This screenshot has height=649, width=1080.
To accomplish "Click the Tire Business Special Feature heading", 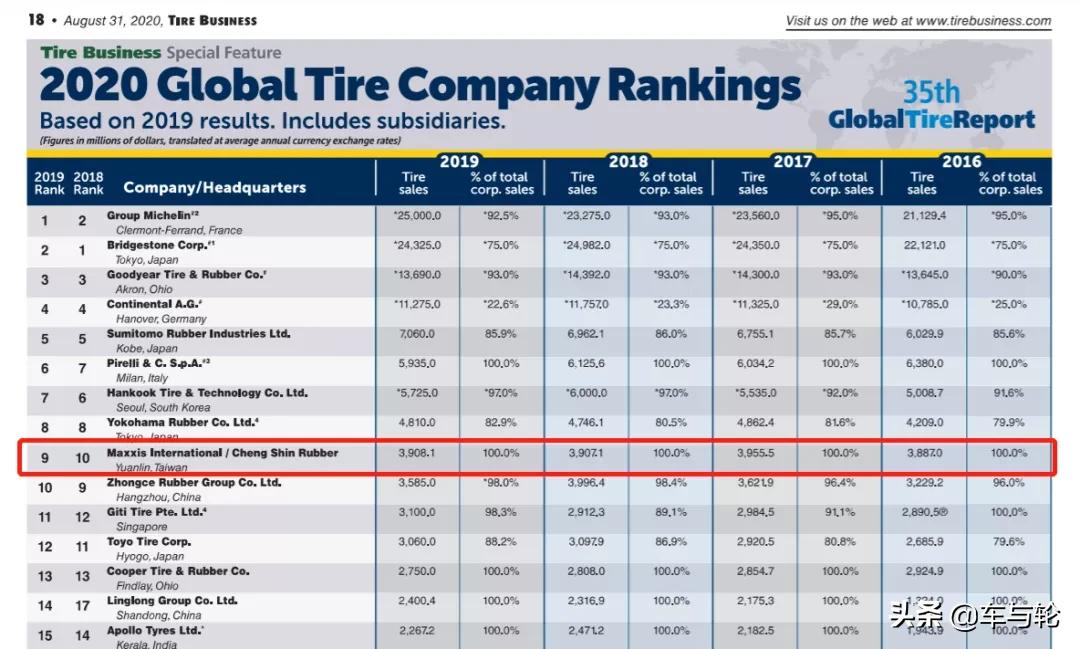I will tap(160, 52).
